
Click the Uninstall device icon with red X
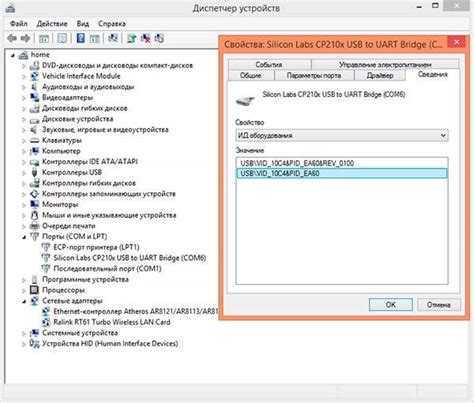(x=145, y=38)
